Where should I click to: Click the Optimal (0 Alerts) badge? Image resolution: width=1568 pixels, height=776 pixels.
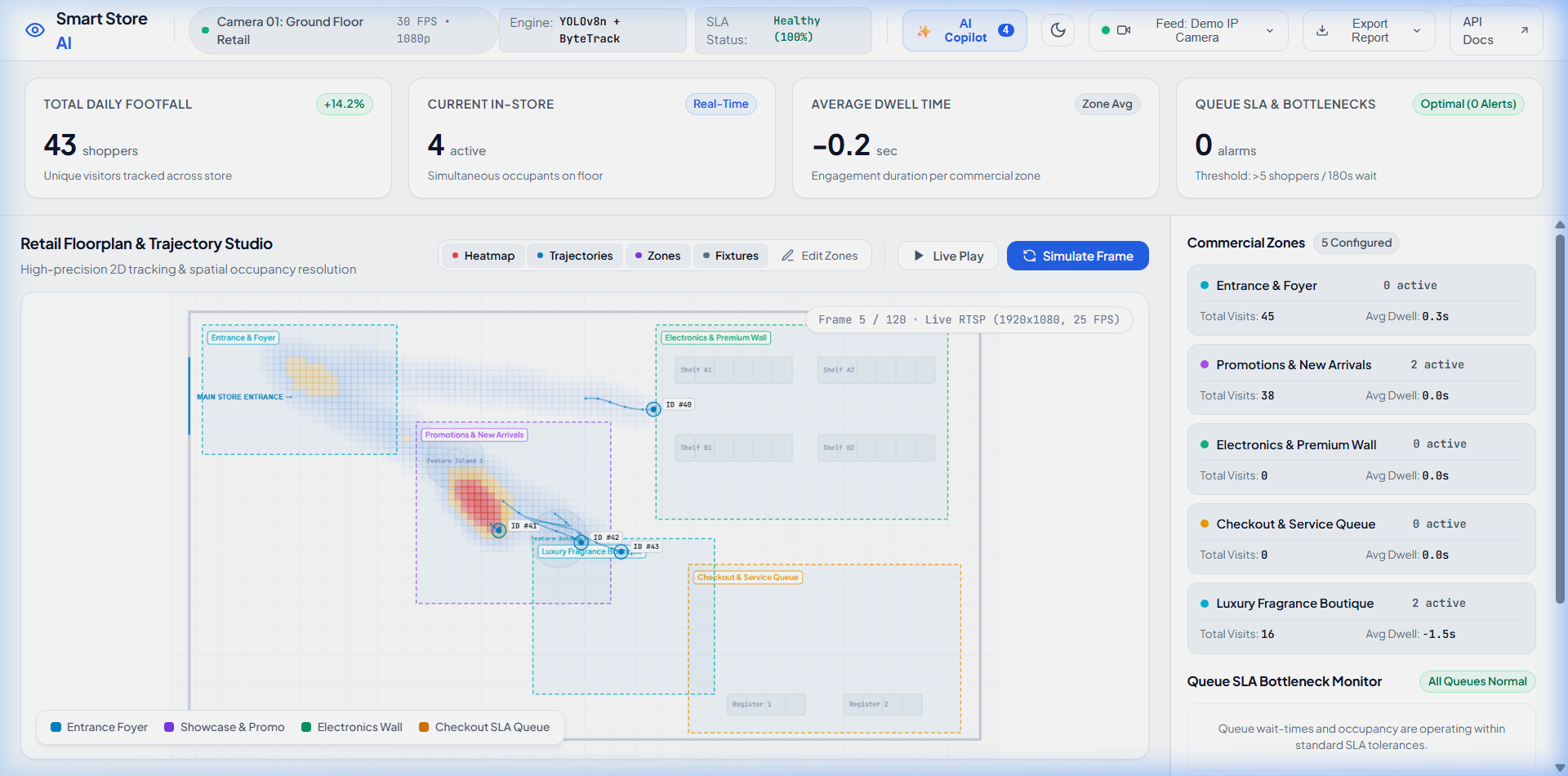click(1468, 104)
